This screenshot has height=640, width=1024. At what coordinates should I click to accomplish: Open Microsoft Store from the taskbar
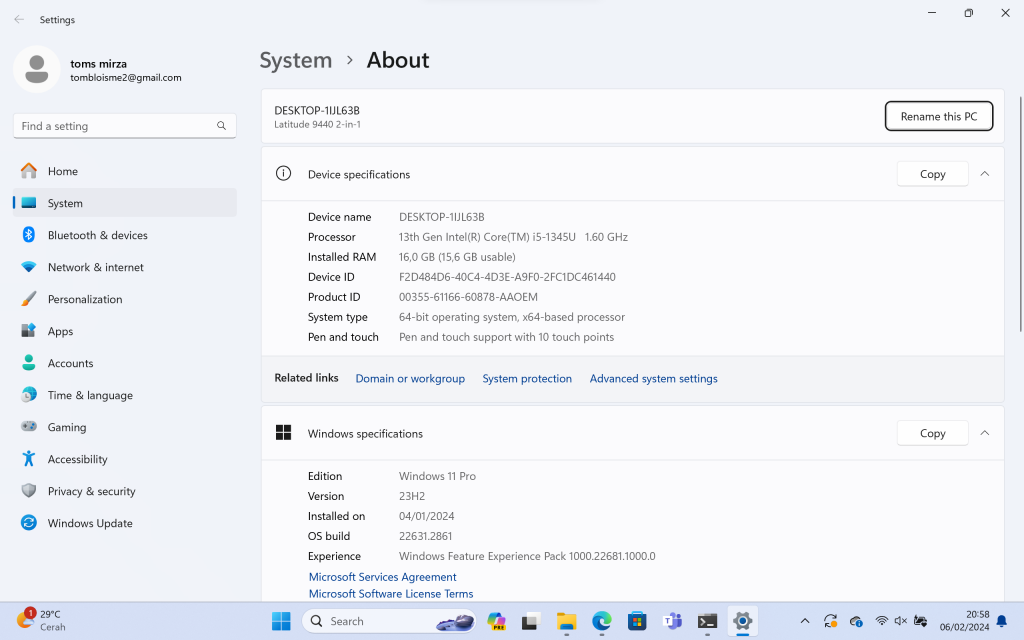[x=637, y=621]
